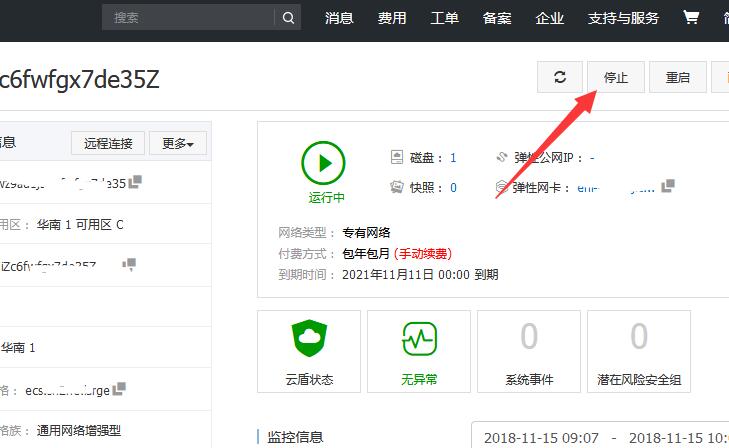Click the 无异常 monitor pulse icon

coord(419,339)
